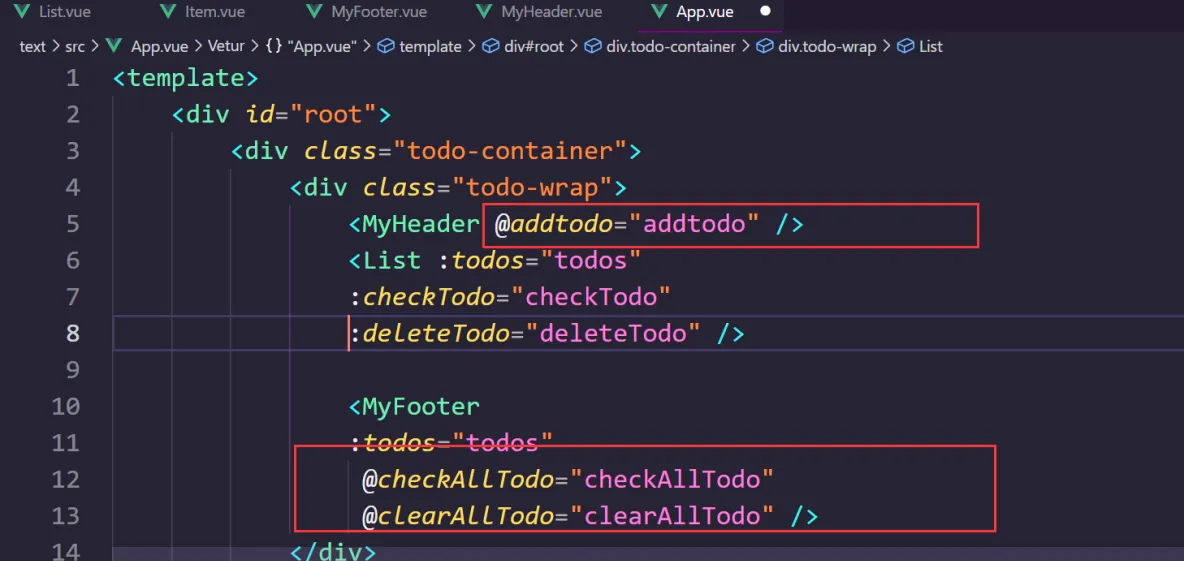
Task: Click the cube icon before div#root breadcrumb
Action: click(491, 47)
